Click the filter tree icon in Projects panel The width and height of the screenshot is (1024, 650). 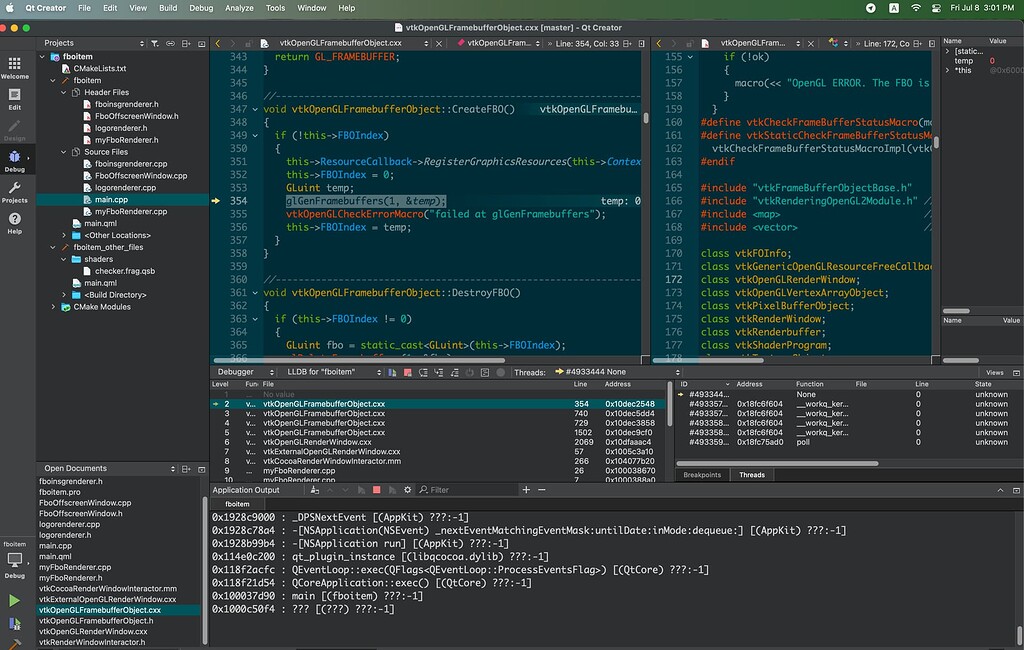click(155, 43)
